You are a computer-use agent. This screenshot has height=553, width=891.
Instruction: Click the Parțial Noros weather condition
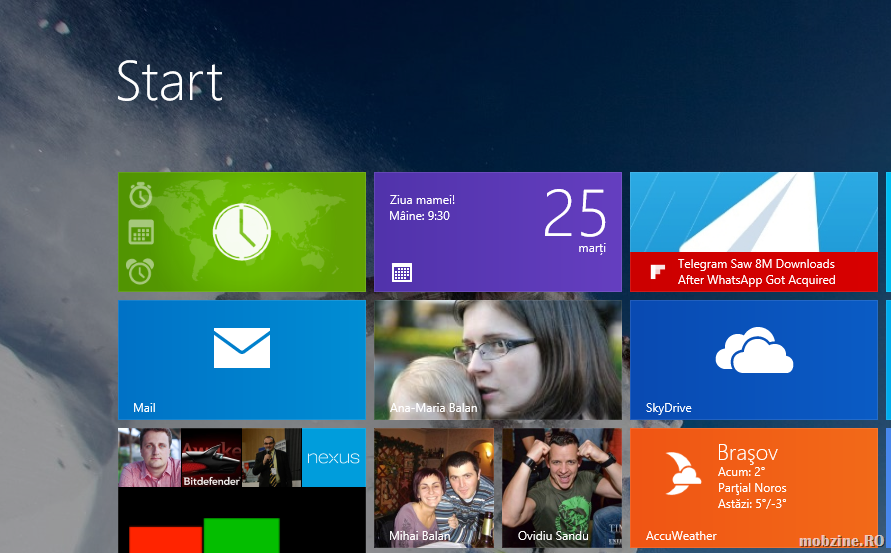pyautogui.click(x=752, y=488)
